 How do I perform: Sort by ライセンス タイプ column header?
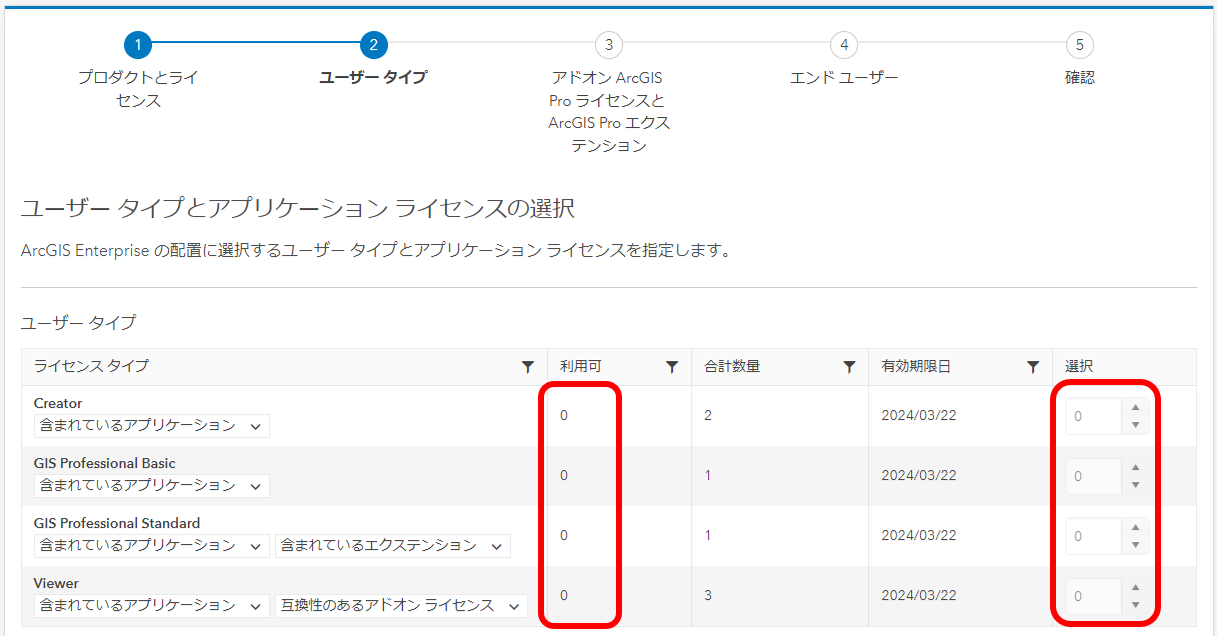pyautogui.click(x=91, y=367)
